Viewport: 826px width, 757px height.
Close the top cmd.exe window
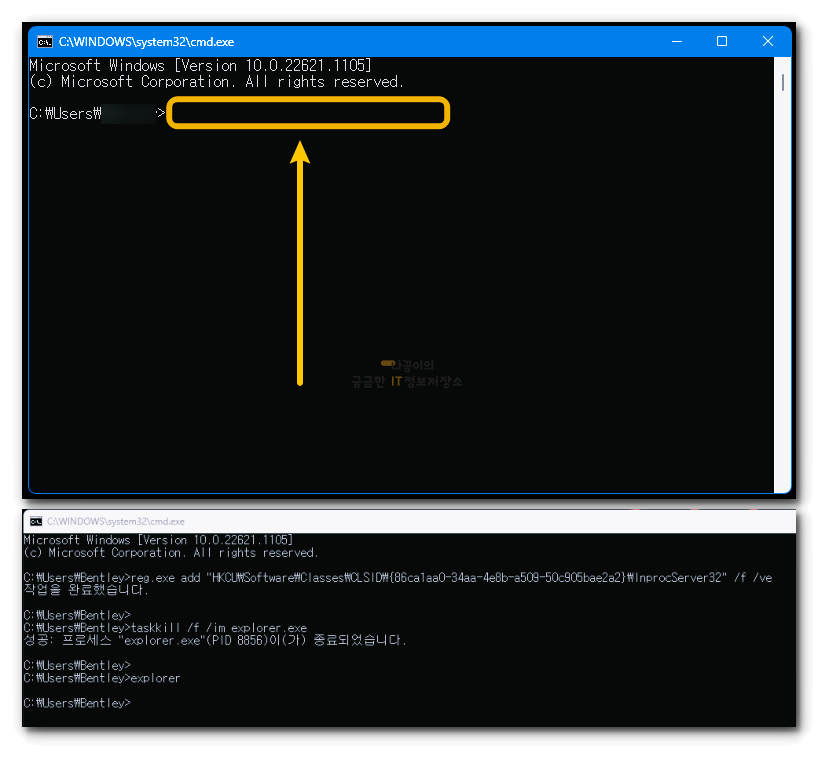tap(768, 41)
